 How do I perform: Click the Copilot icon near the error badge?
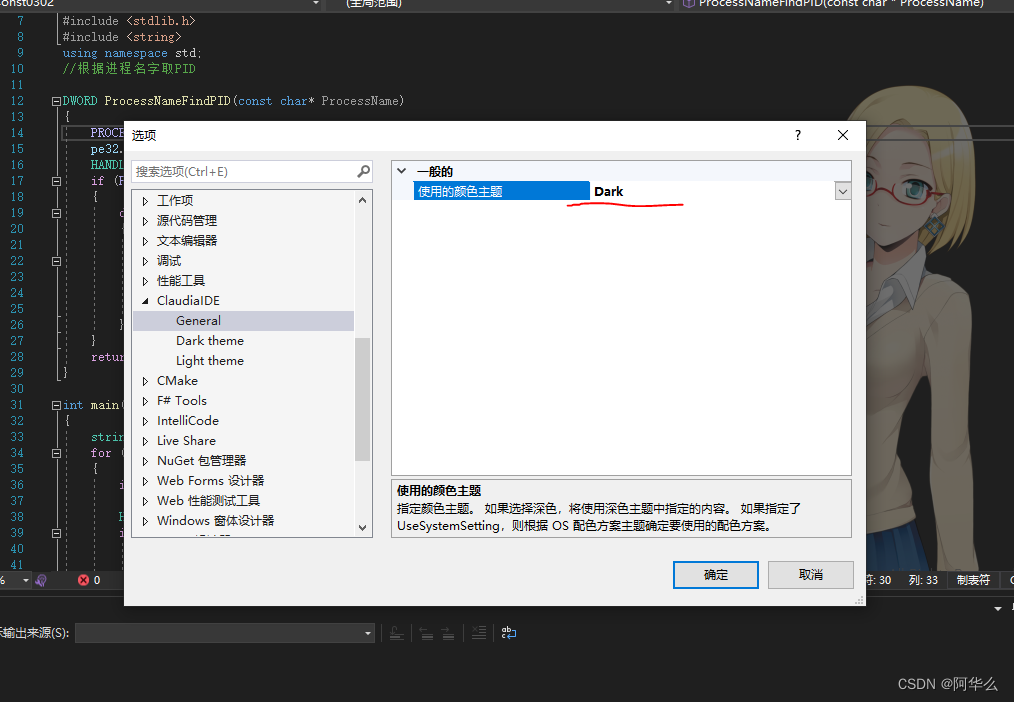point(40,581)
